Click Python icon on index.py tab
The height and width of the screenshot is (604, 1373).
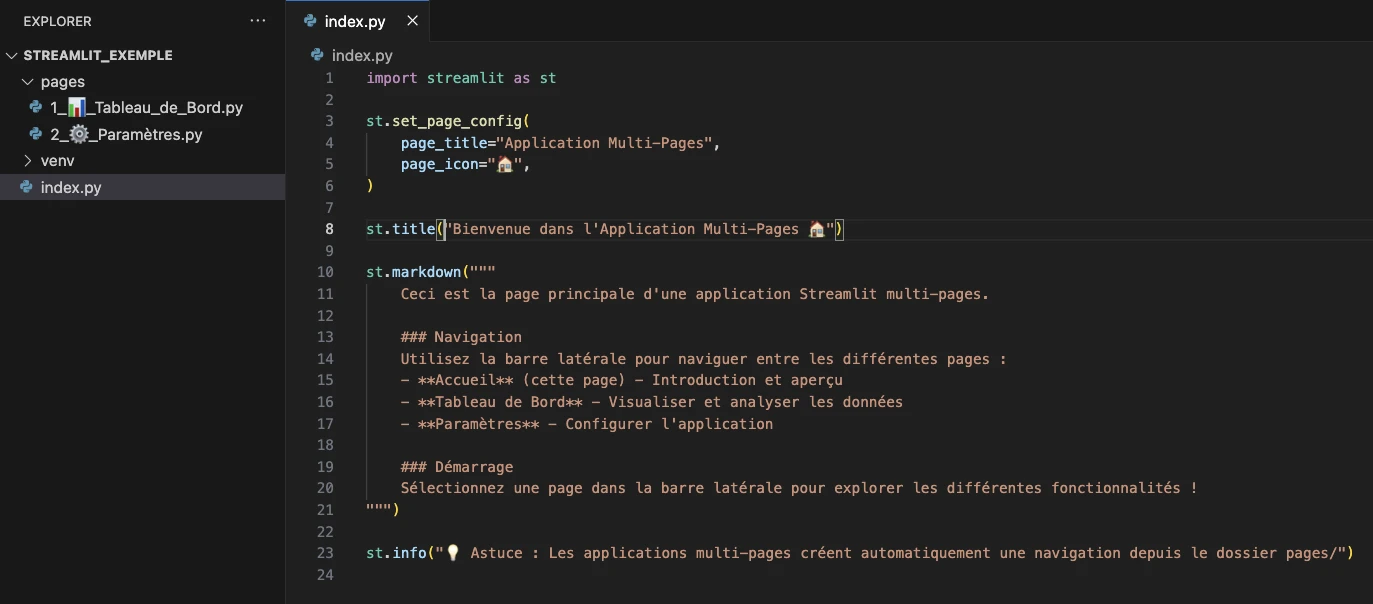click(310, 21)
